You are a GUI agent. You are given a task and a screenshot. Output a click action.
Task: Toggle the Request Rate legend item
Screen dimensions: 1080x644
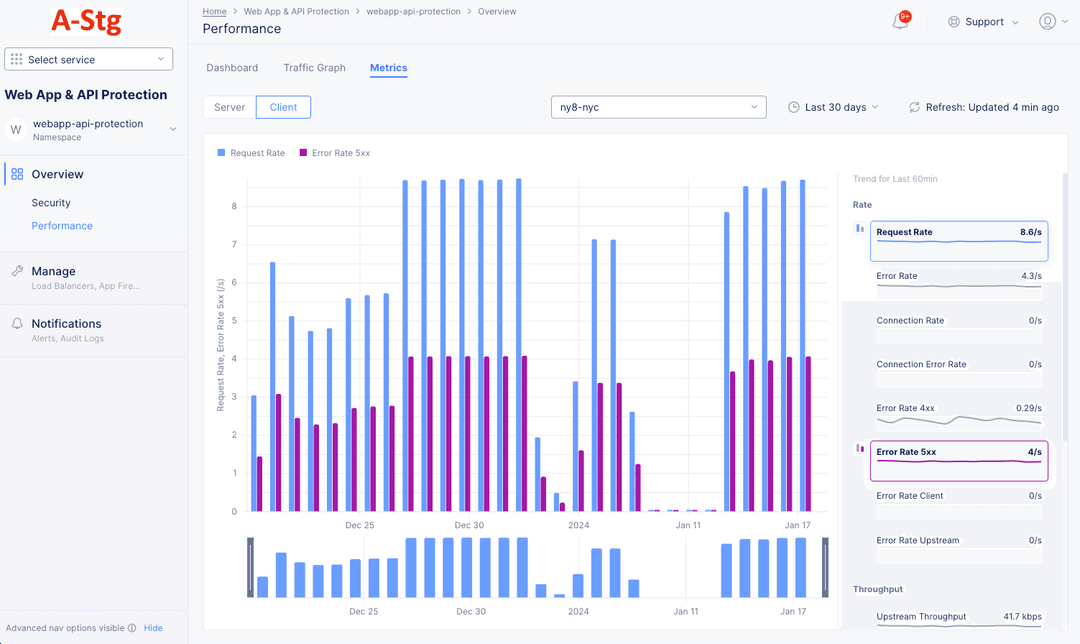tap(251, 153)
